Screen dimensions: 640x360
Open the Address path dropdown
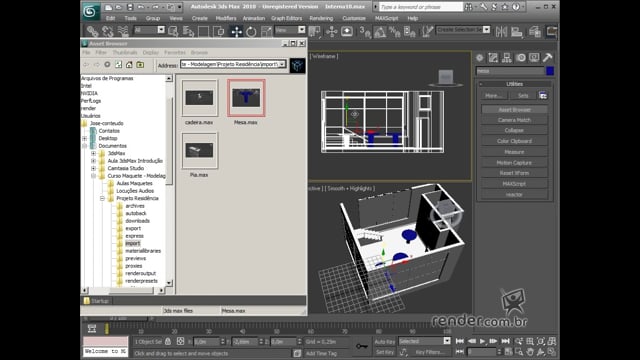point(282,64)
